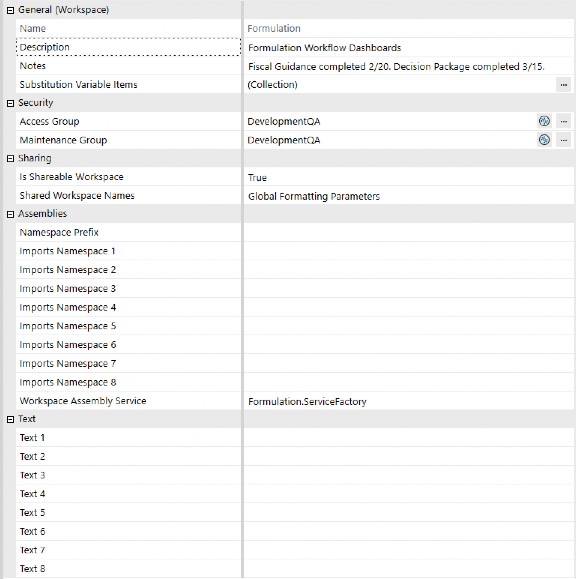Image resolution: width=576 pixels, height=579 pixels.
Task: Edit the Description value field
Action: pos(409,47)
